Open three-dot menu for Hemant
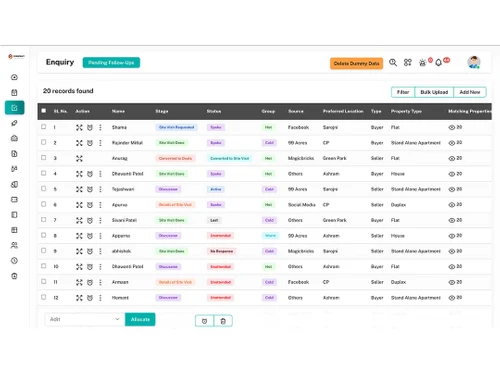 tap(100, 298)
